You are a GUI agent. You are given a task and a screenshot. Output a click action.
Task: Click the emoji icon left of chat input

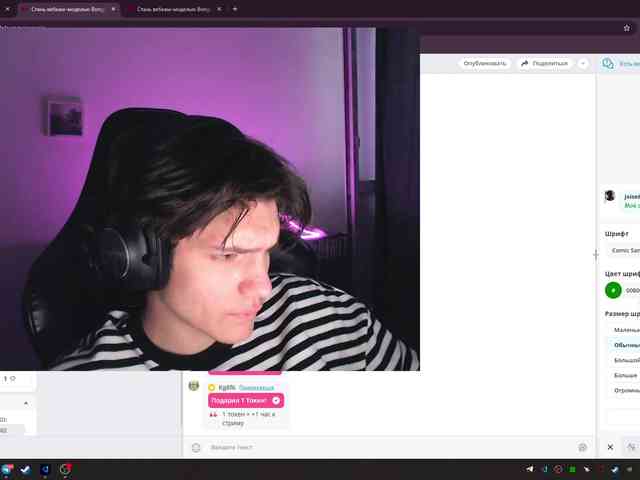pos(196,447)
